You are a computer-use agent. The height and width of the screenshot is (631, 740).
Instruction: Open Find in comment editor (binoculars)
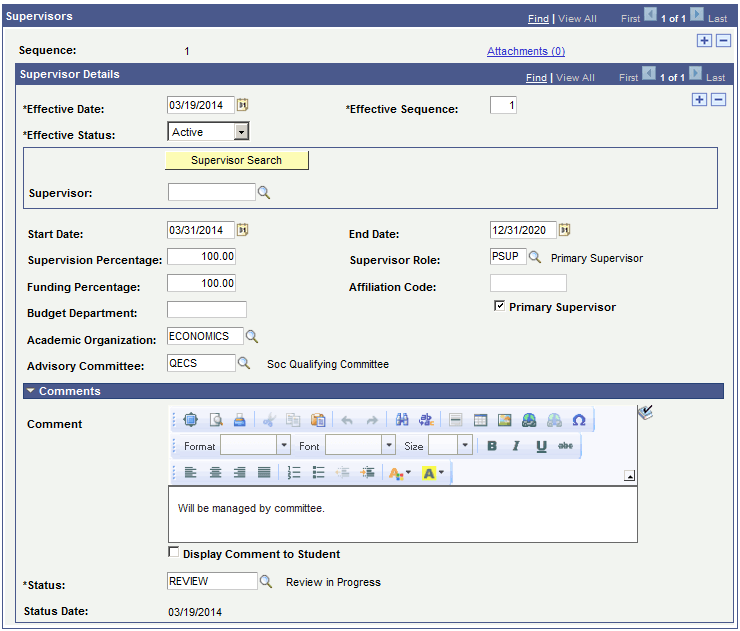pyautogui.click(x=402, y=420)
